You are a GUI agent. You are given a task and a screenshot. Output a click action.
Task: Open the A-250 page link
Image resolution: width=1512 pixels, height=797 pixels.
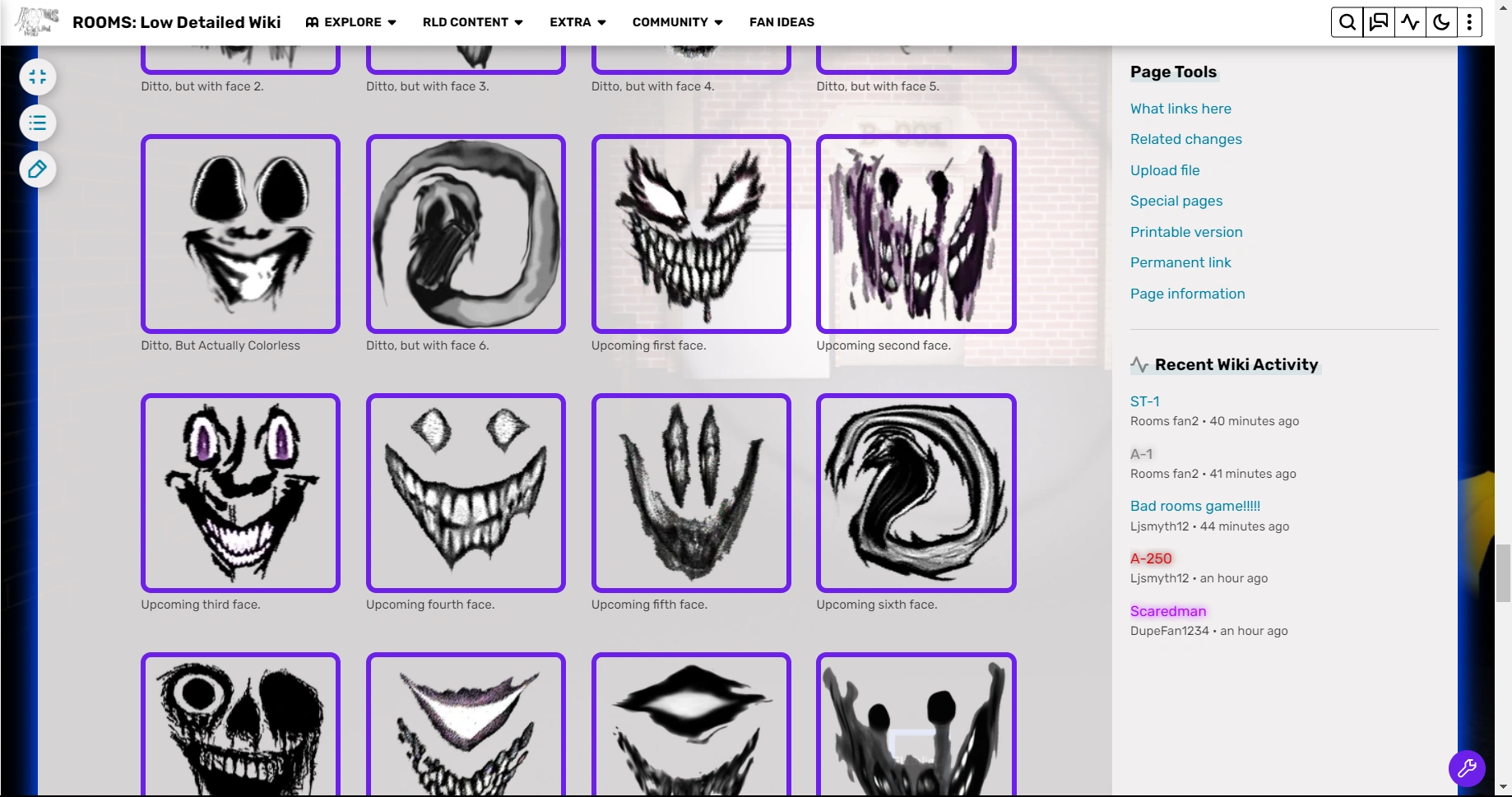[x=1150, y=558]
